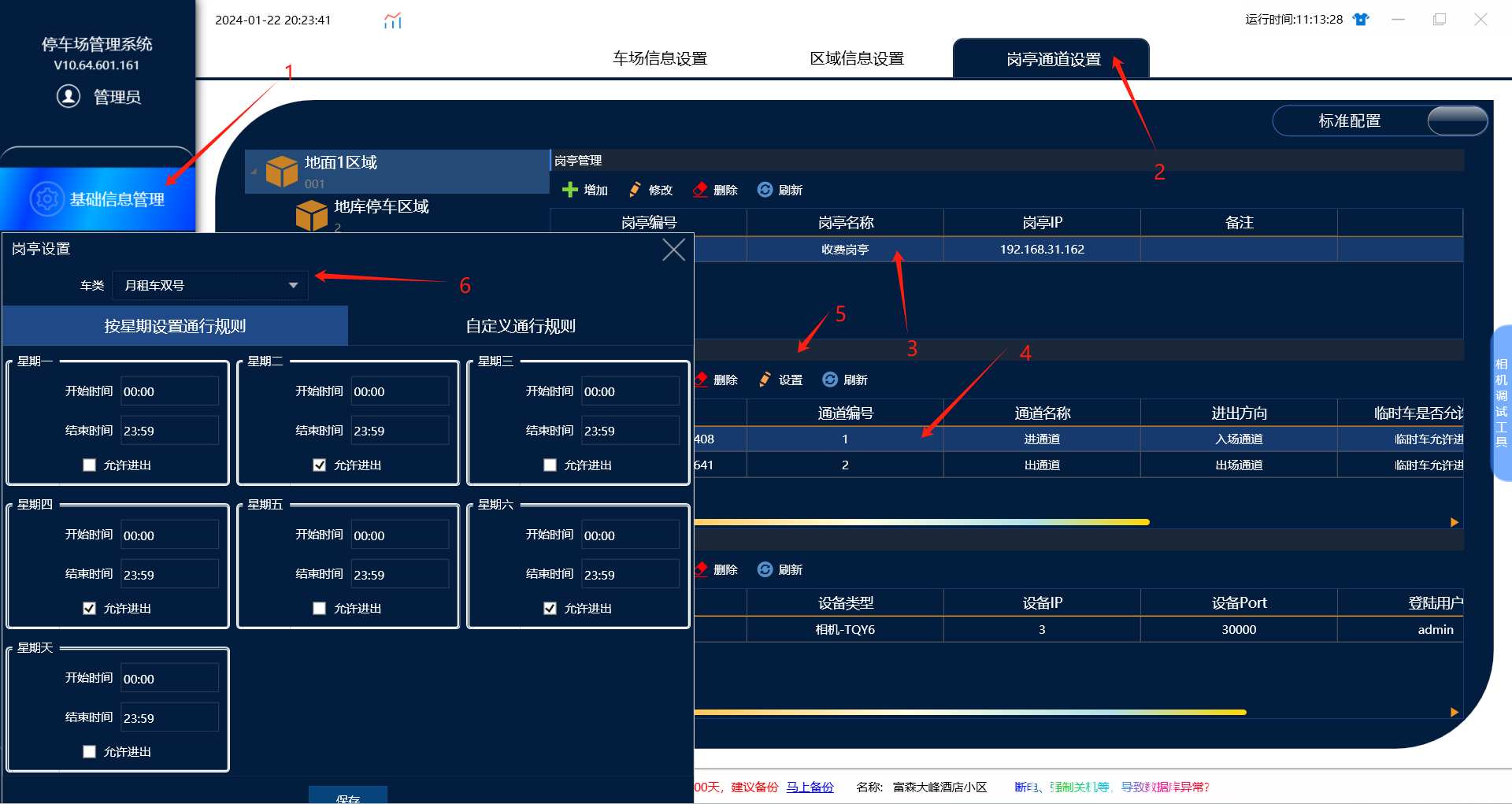
Task: Select the 按星期设置通行规则 tab
Action: pos(175,326)
